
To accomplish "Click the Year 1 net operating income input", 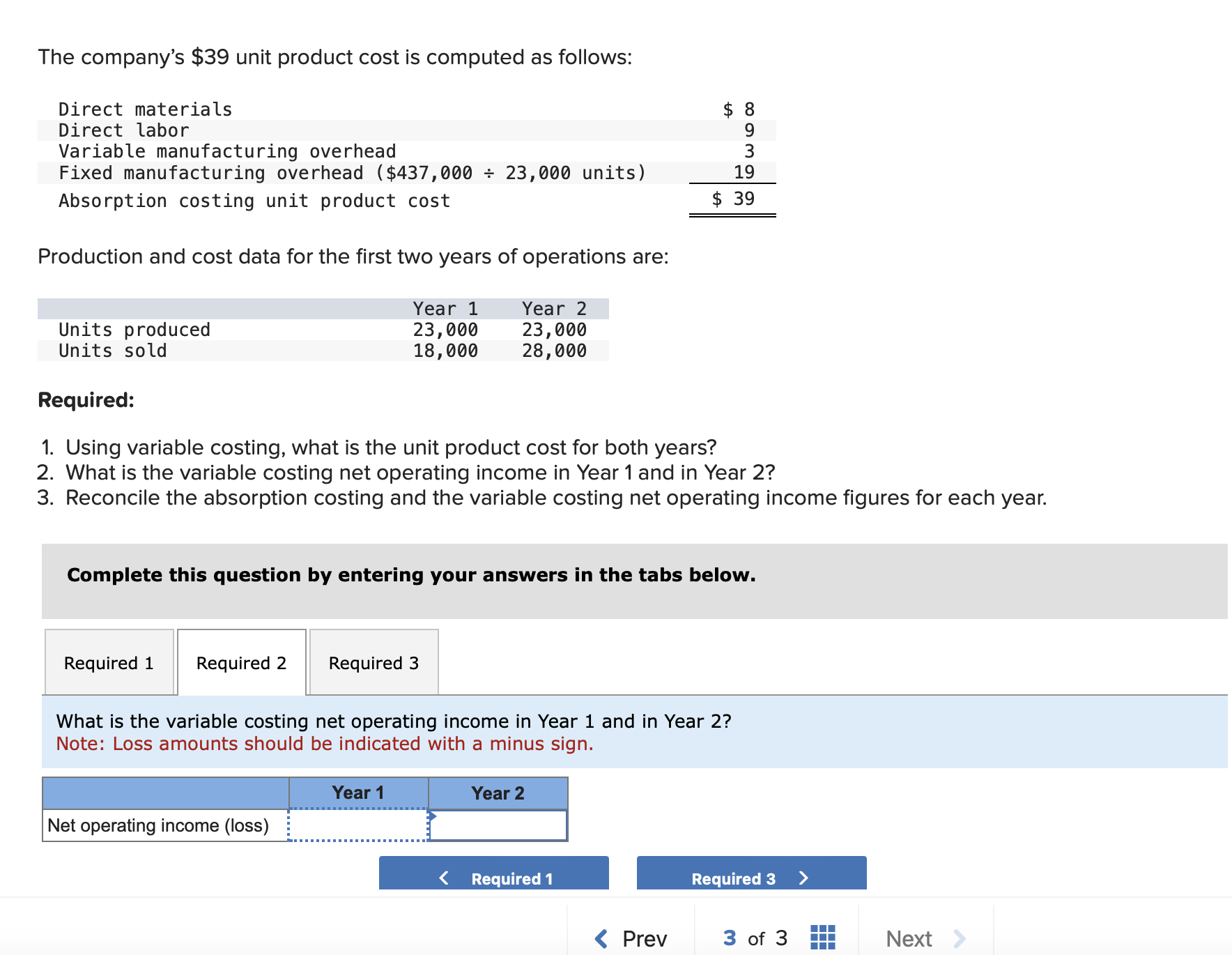I will 357,825.
